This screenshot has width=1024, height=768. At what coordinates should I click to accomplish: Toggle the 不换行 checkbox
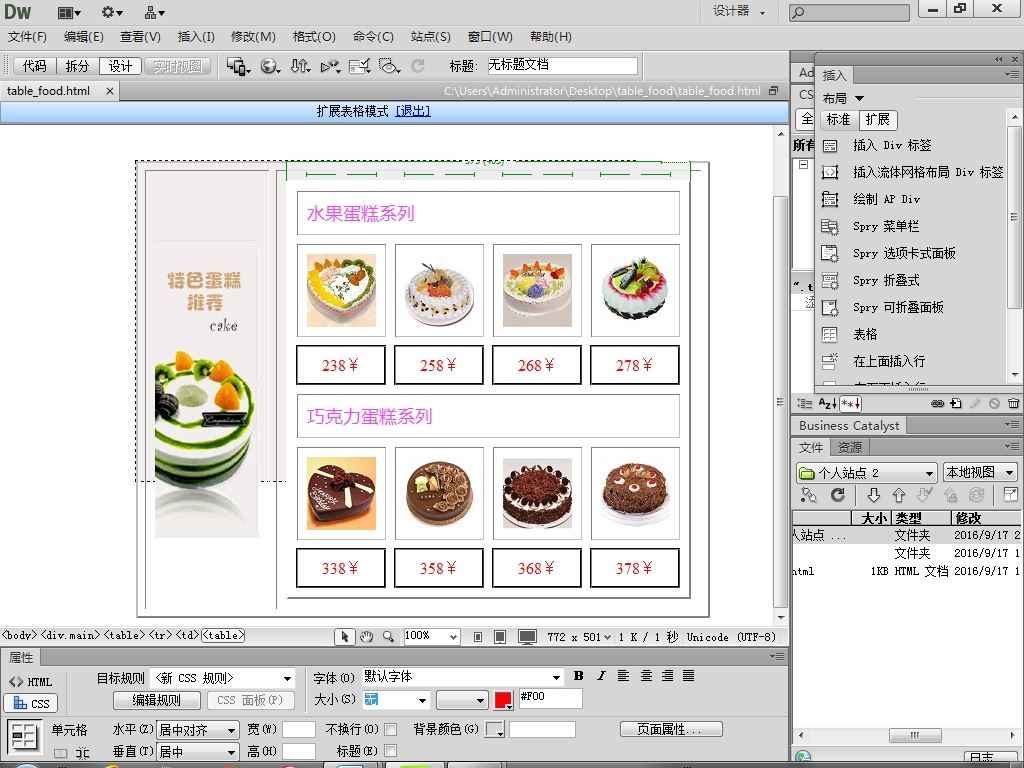(391, 729)
